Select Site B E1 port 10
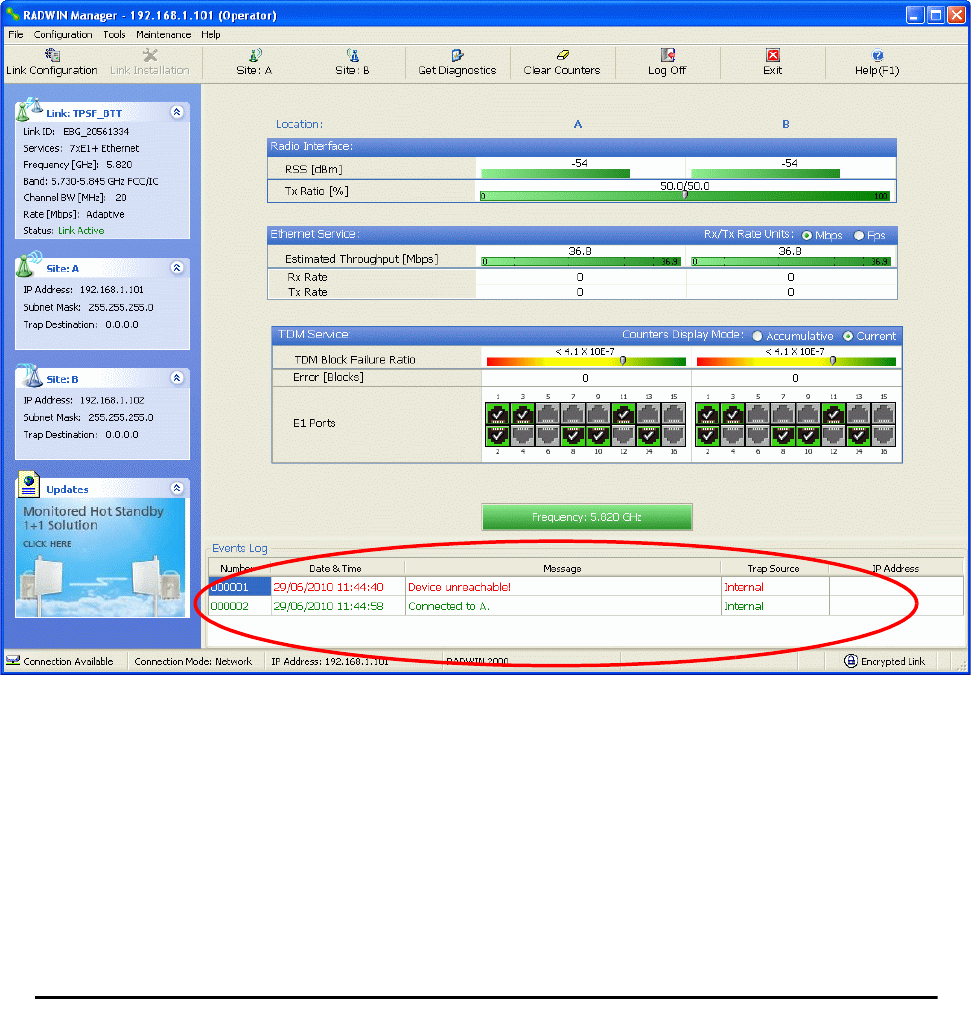The width and height of the screenshot is (971, 1015). (809, 436)
